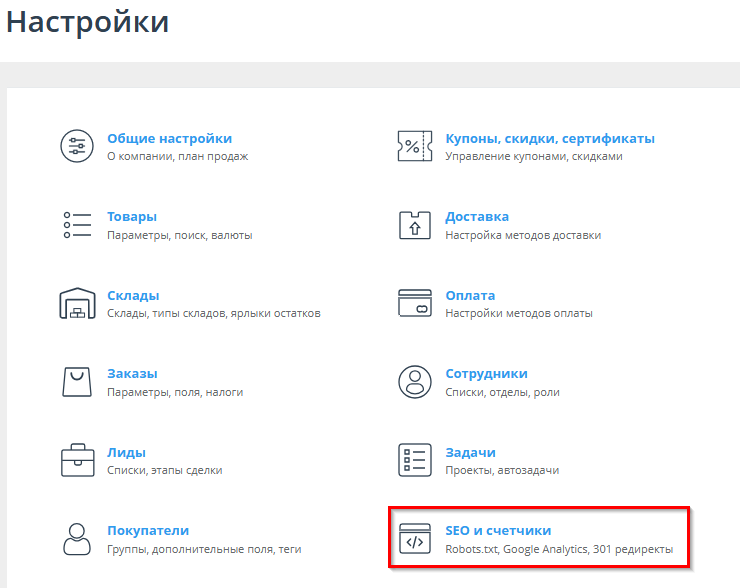The height and width of the screenshot is (588, 740).
Task: Click the "Настройки" page heading
Action: tap(88, 22)
